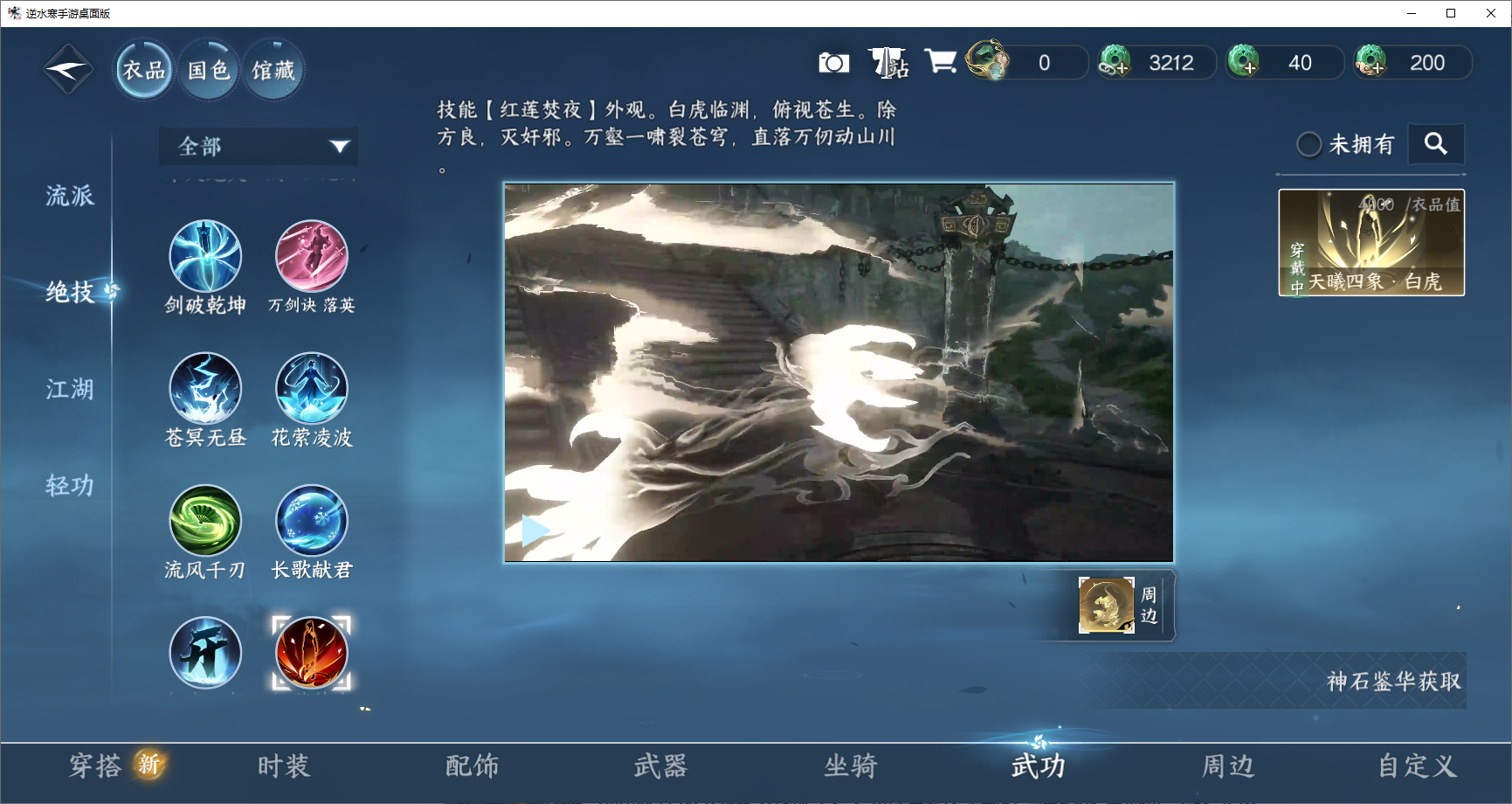Open the 天曦四象·白虎 outfit card
The width and height of the screenshot is (1512, 804).
(x=1371, y=242)
